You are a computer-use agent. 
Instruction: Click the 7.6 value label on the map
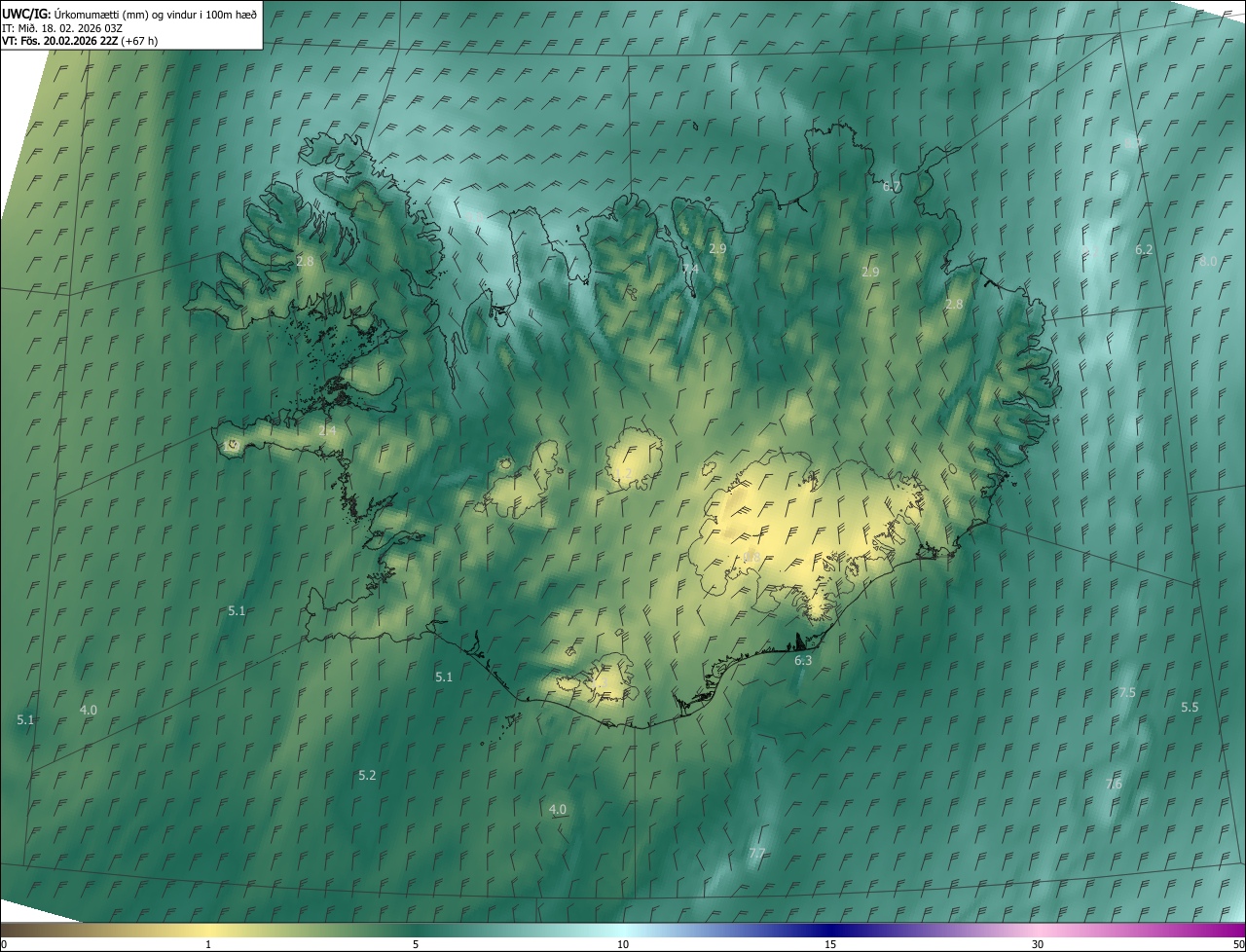1114,784
